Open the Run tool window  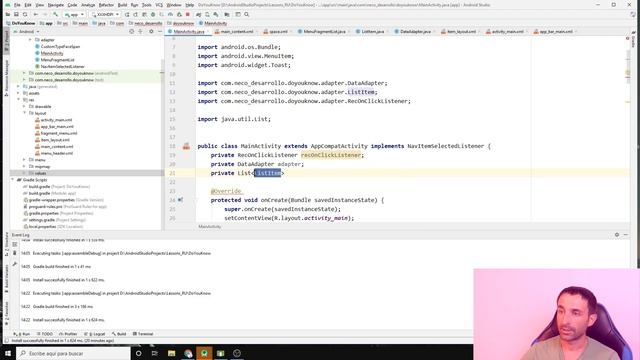click(x=22, y=334)
